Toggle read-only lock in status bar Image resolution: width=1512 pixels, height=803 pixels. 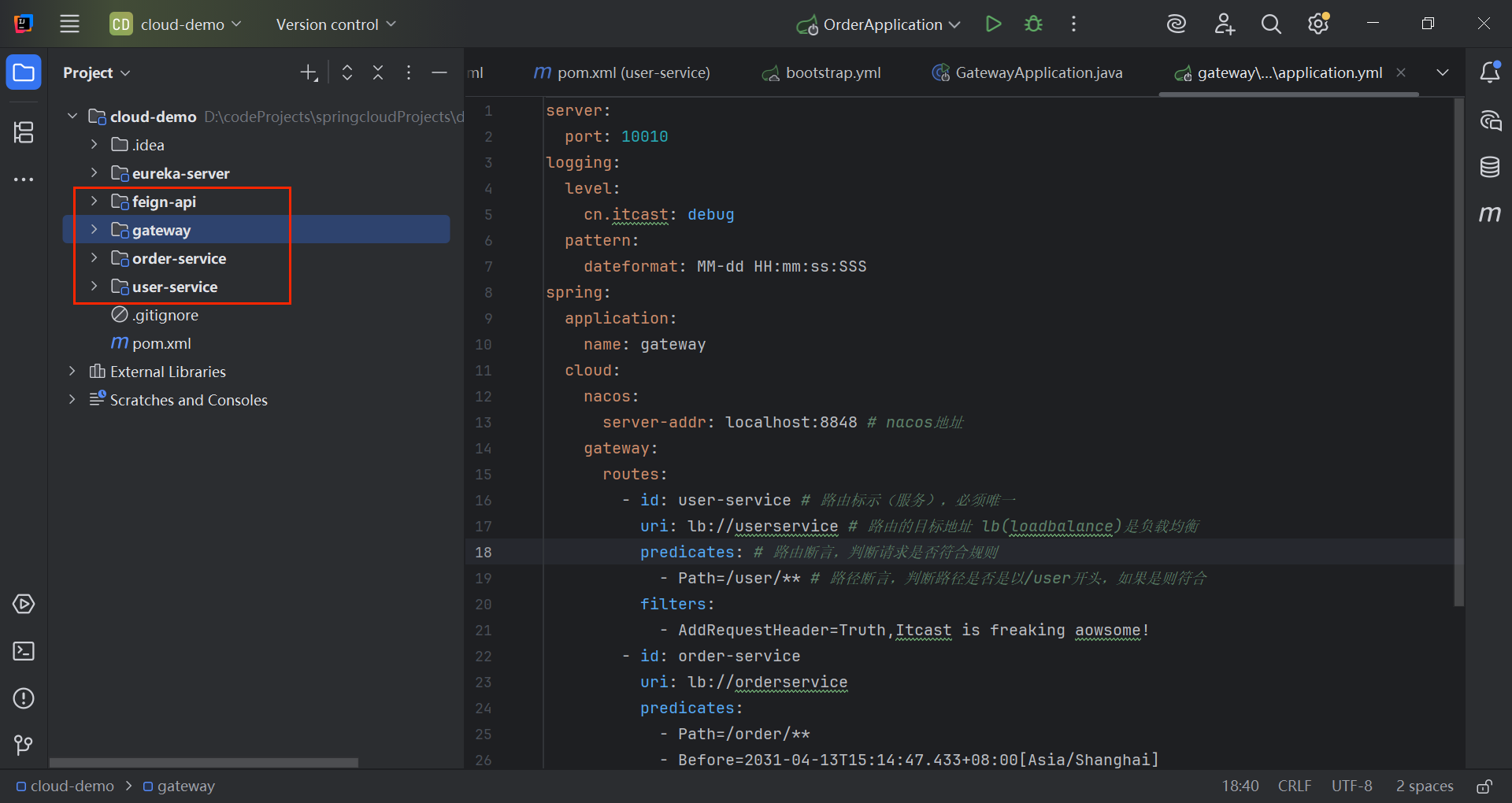click(x=1484, y=786)
